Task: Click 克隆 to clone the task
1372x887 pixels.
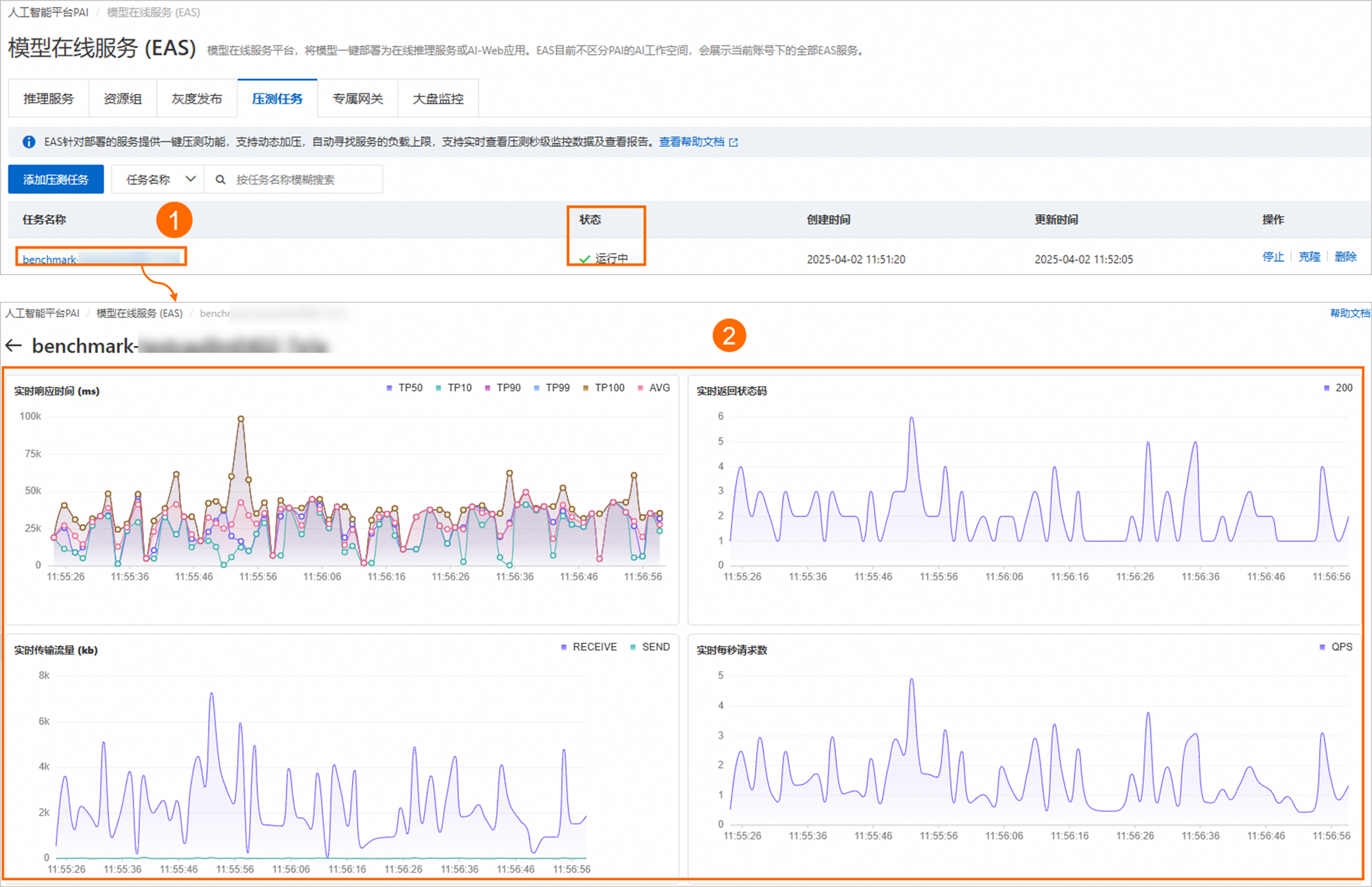Action: click(x=1309, y=257)
